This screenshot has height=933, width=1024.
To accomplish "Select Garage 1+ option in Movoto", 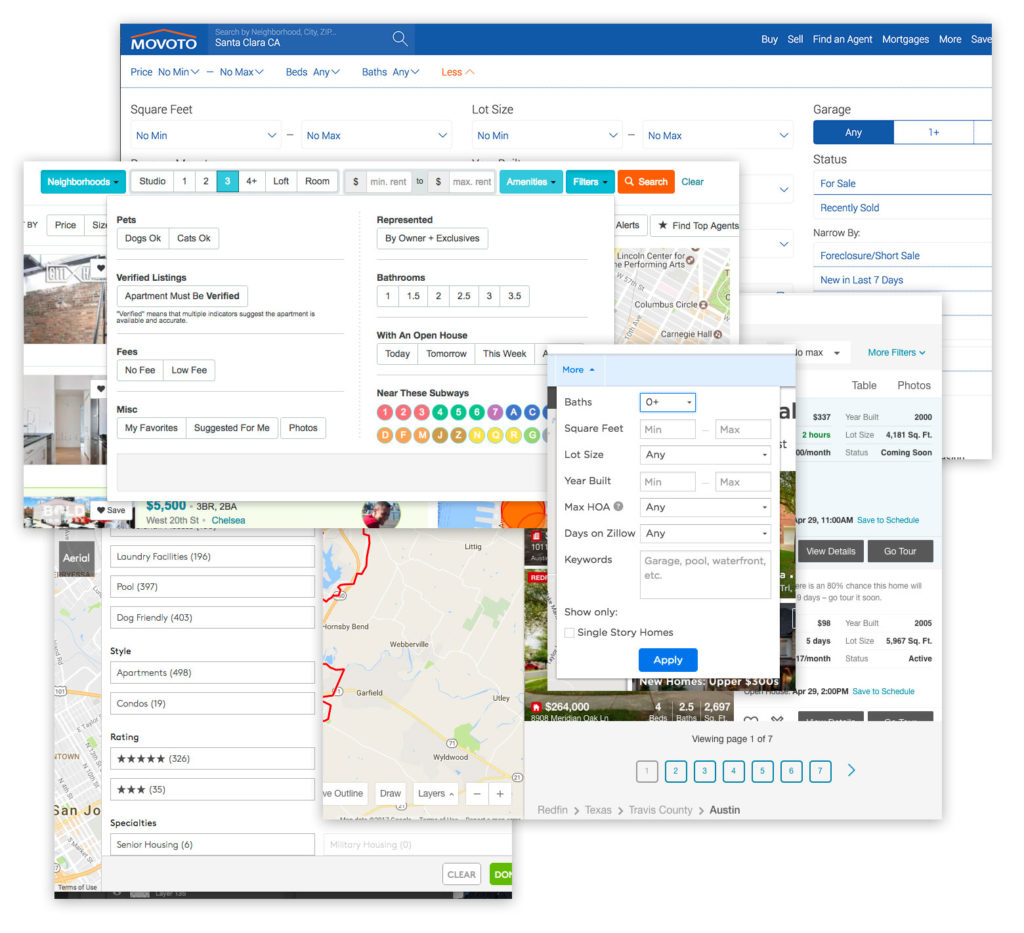I will (934, 133).
